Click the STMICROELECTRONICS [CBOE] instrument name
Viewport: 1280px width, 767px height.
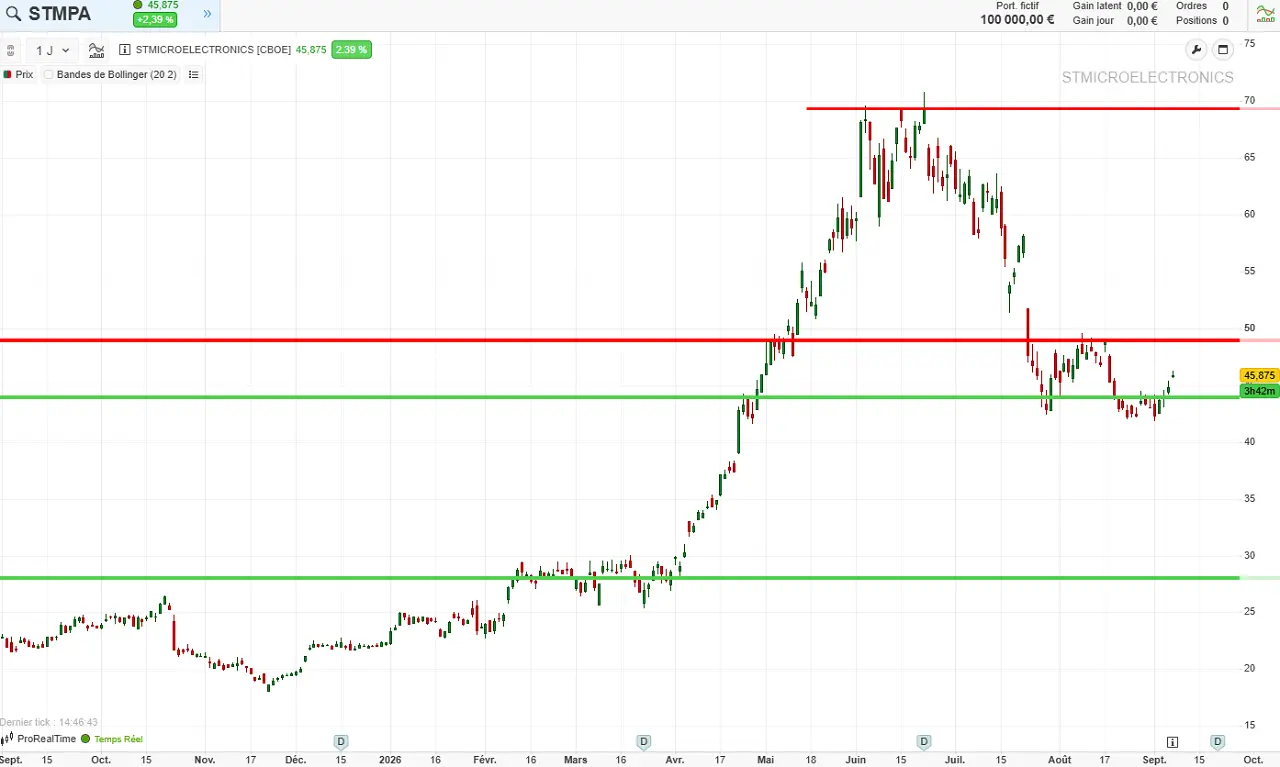(x=213, y=50)
